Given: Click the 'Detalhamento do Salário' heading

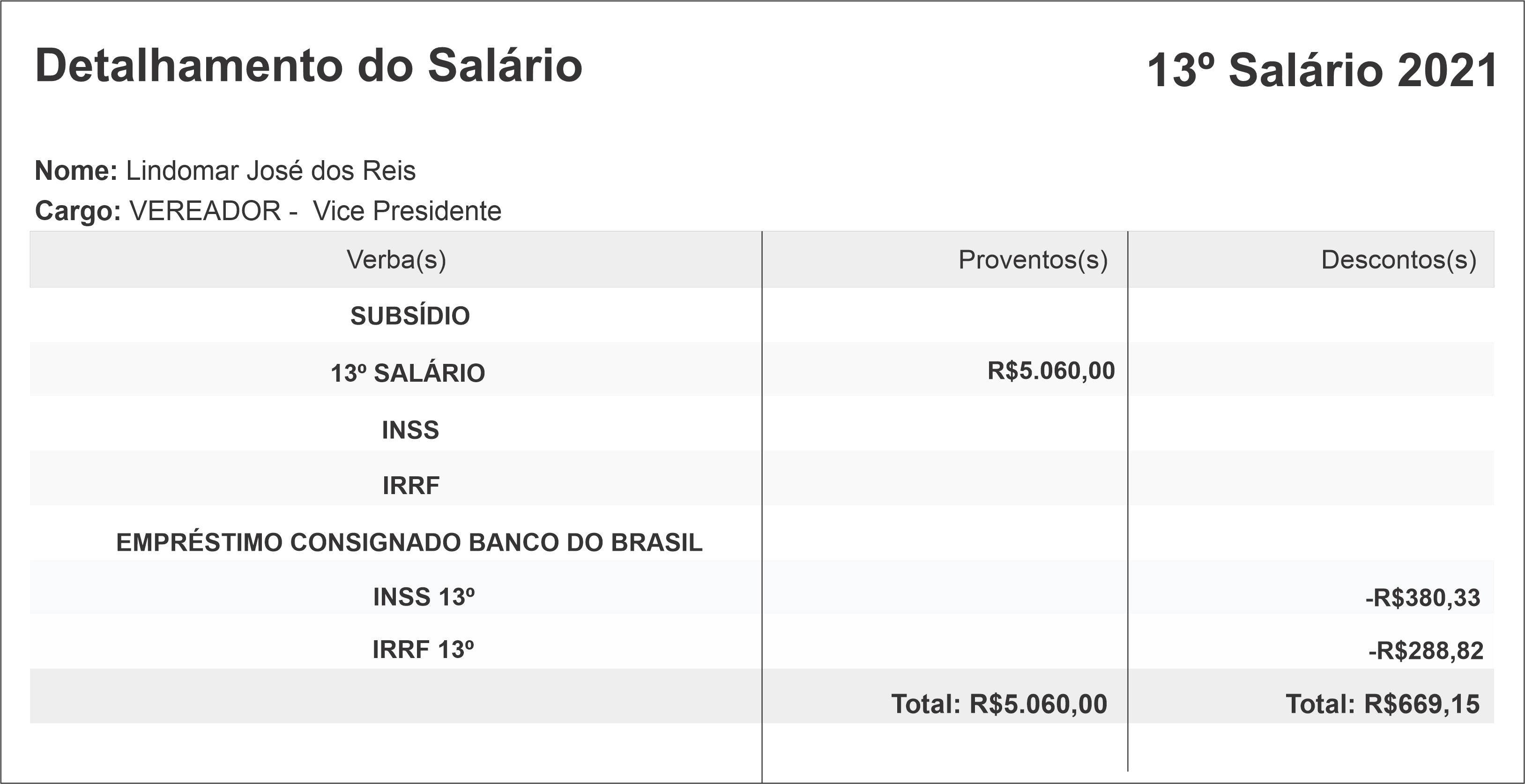Looking at the screenshot, I should click(308, 66).
